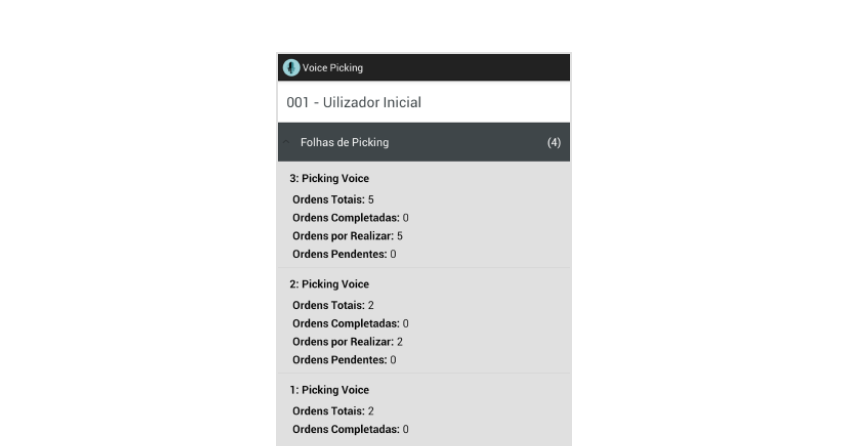
Task: Open picking sheet 2: Picking Voice
Action: pyautogui.click(x=329, y=285)
